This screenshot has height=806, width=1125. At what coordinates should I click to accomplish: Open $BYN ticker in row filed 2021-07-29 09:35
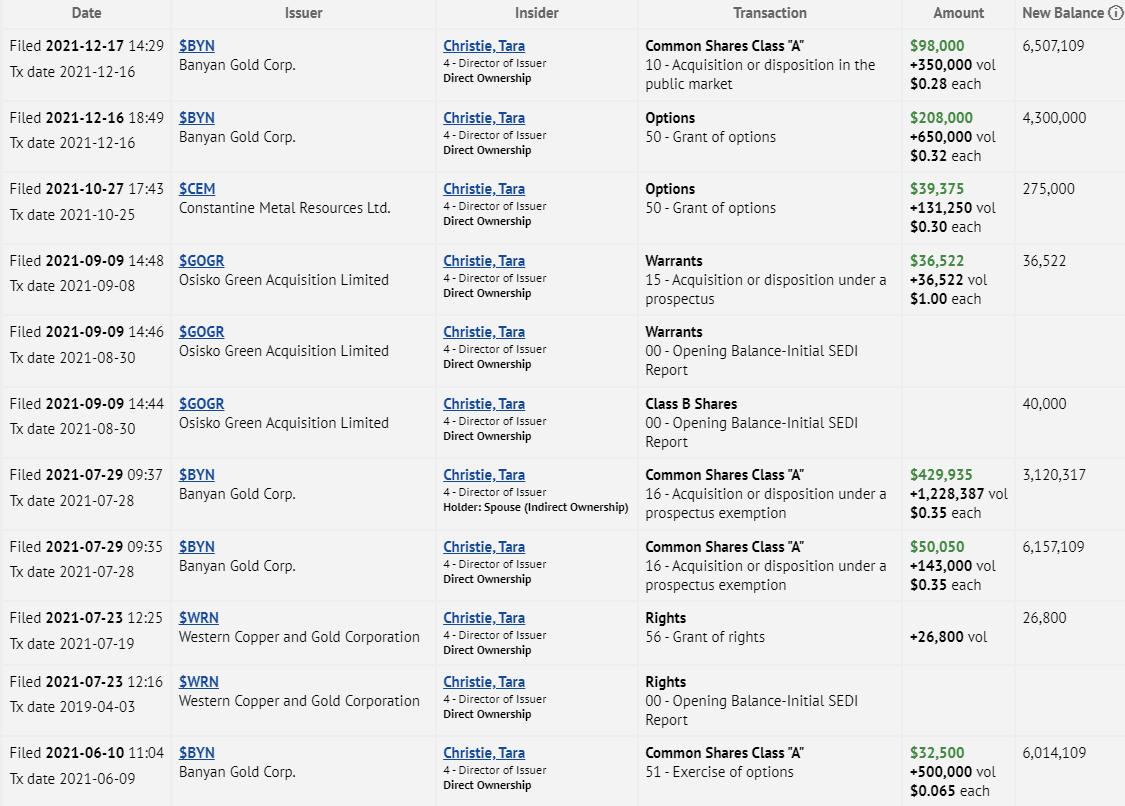(x=197, y=546)
